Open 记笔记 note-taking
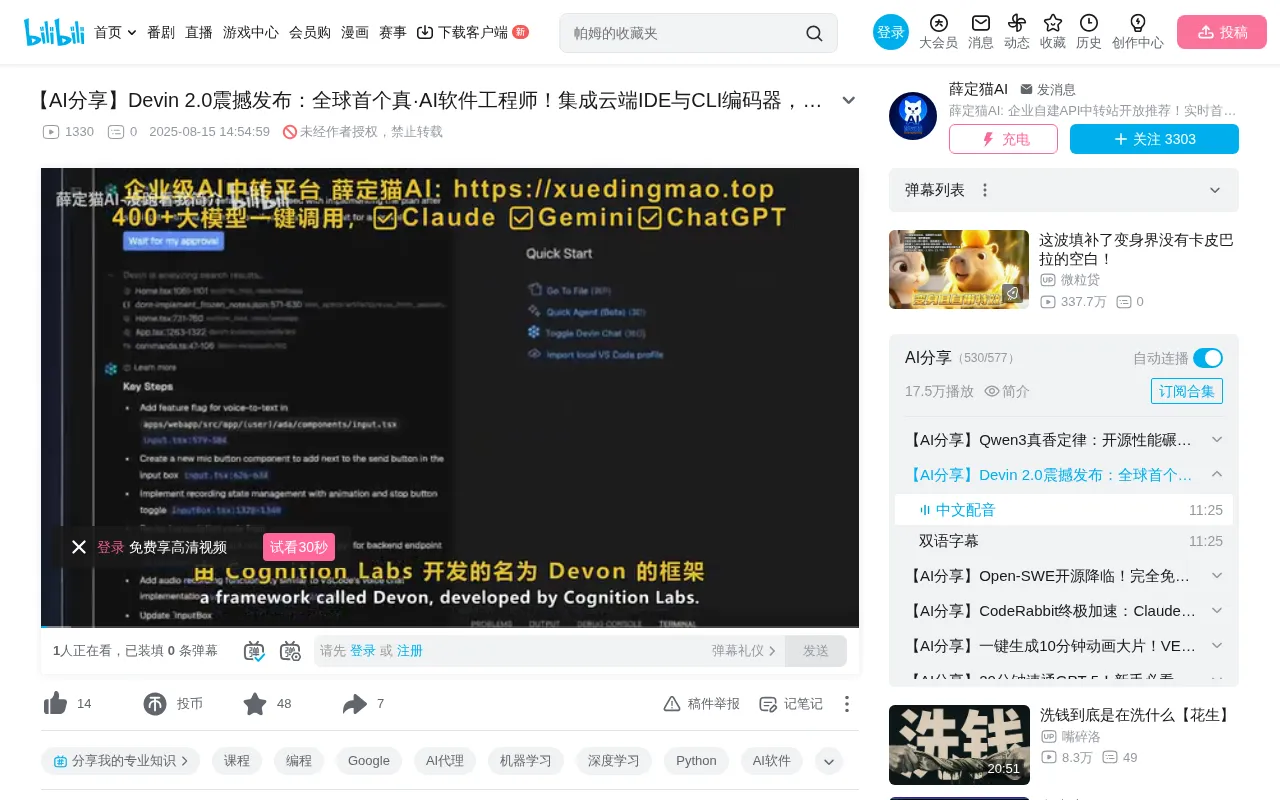Image resolution: width=1280 pixels, height=800 pixels. [791, 704]
